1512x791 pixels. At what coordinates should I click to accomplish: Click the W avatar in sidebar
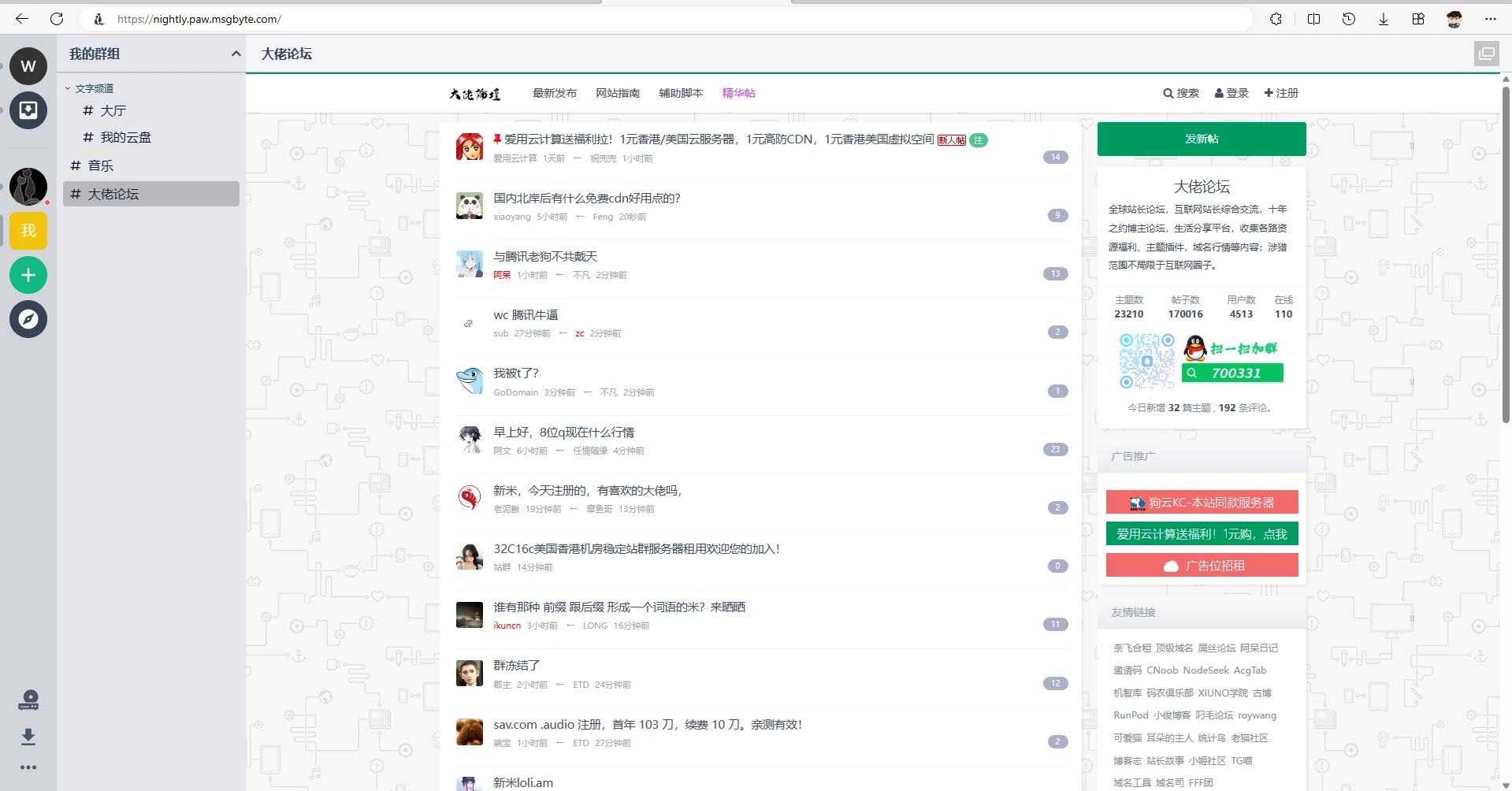tap(28, 66)
